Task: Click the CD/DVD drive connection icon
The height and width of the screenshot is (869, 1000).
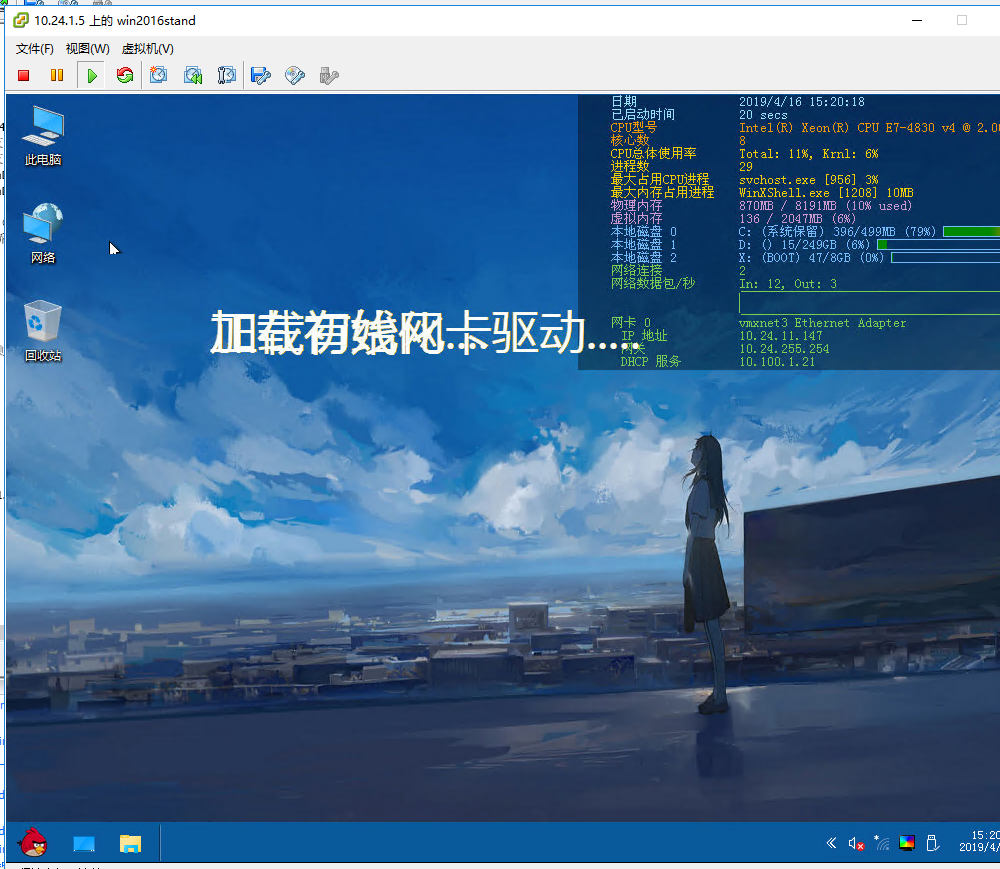Action: 295,75
